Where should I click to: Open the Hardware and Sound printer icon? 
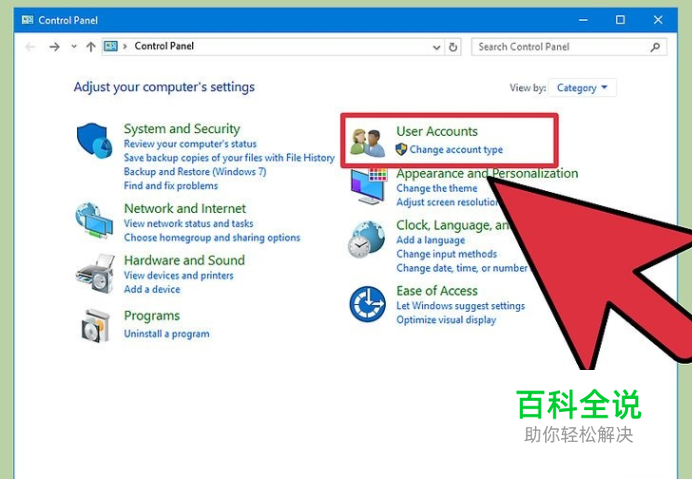point(95,274)
